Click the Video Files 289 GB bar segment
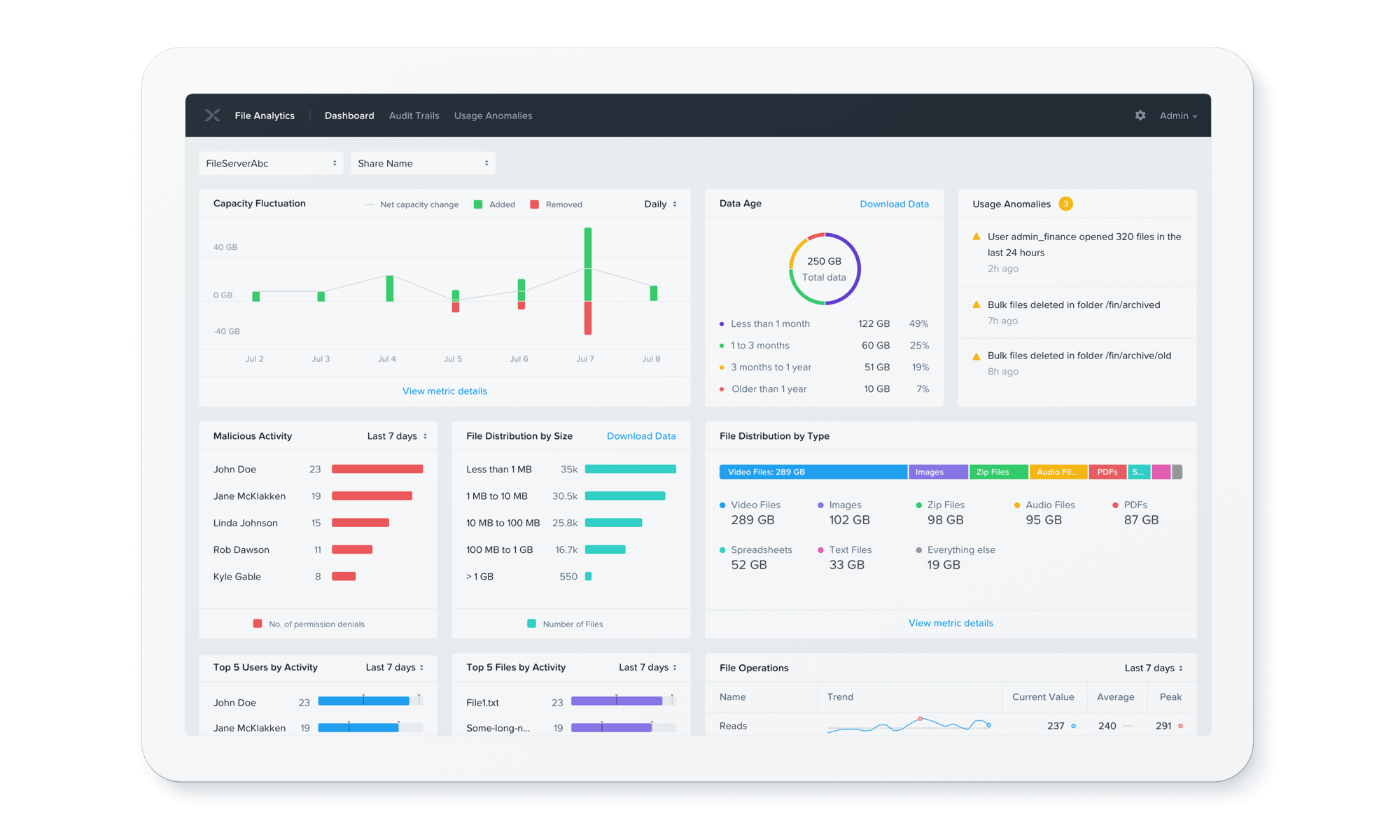 pyautogui.click(x=813, y=472)
